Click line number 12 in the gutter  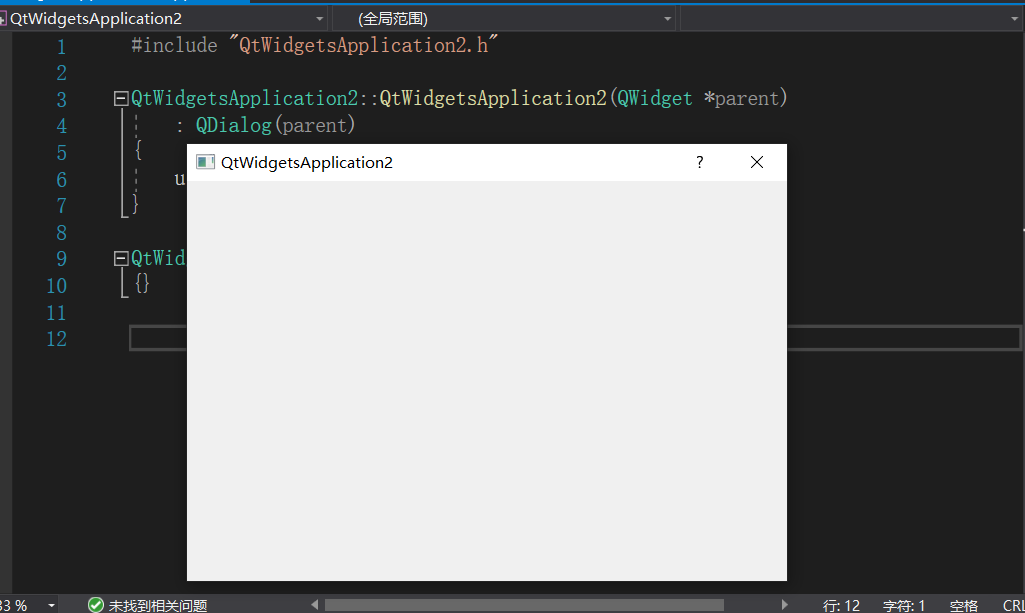57,339
